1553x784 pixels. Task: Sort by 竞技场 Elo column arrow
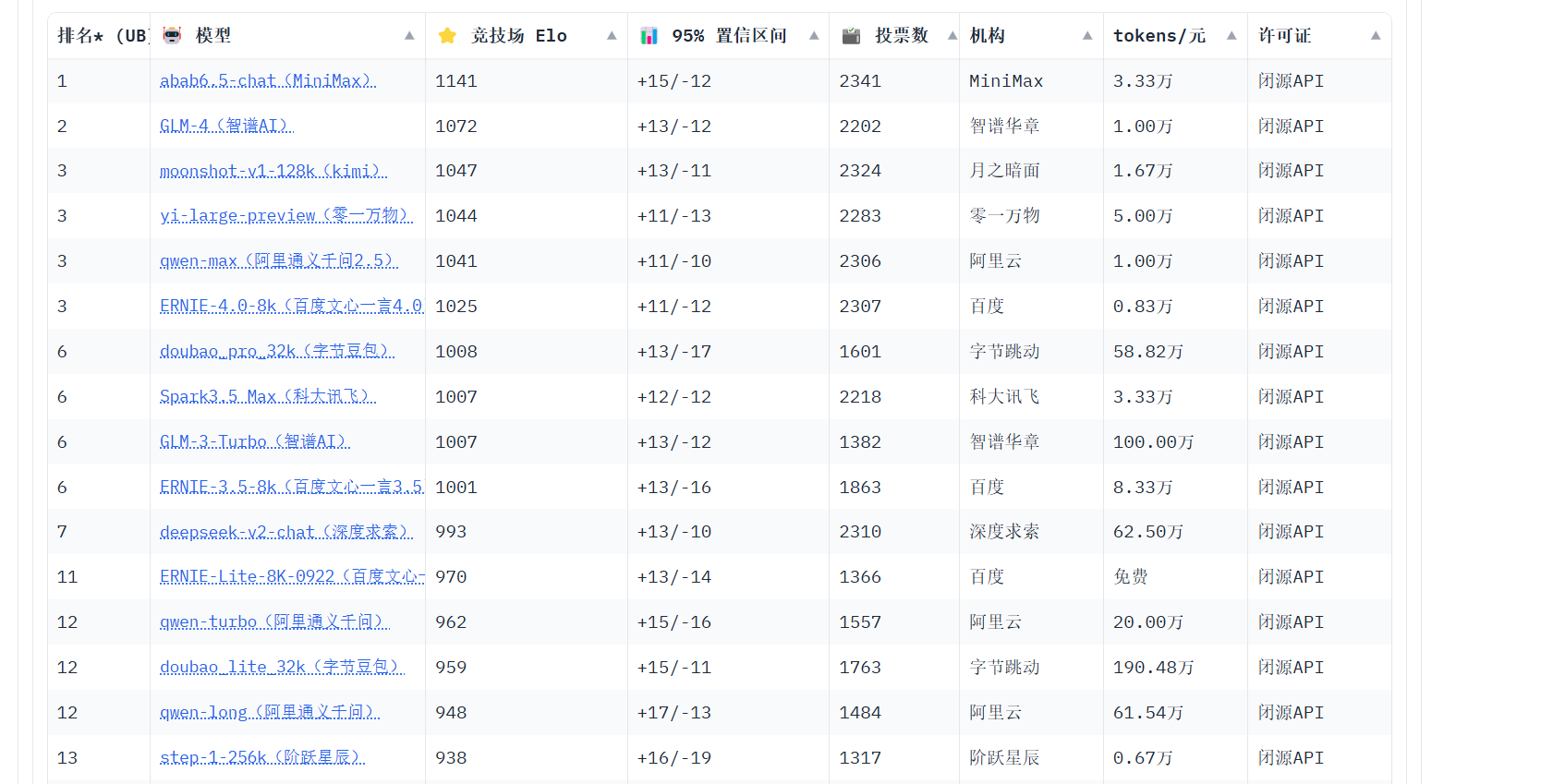(x=612, y=35)
